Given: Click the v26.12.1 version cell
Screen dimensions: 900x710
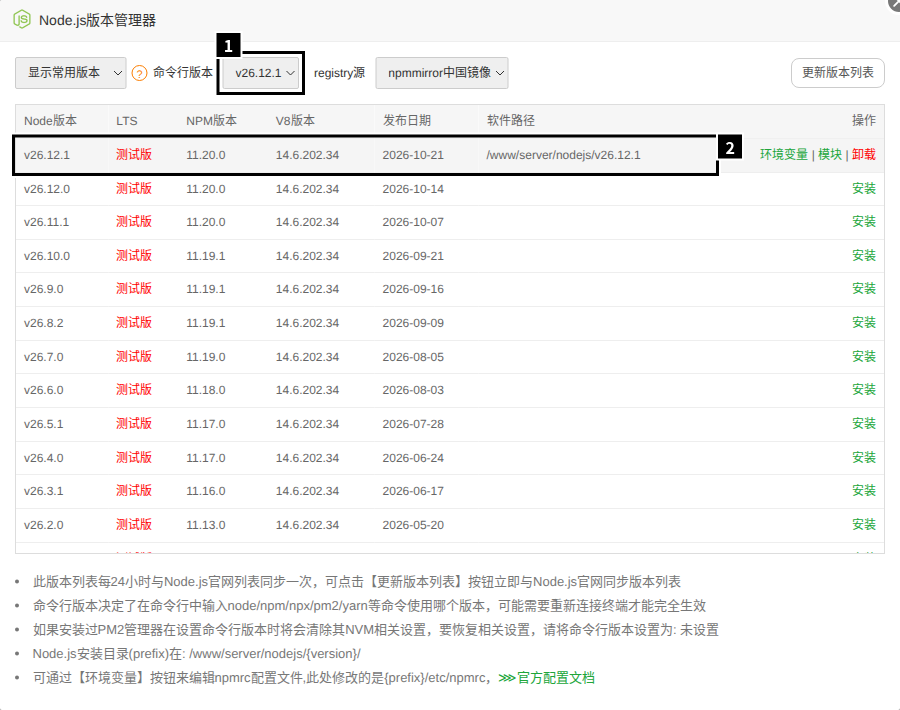Looking at the screenshot, I should click(x=46, y=155).
